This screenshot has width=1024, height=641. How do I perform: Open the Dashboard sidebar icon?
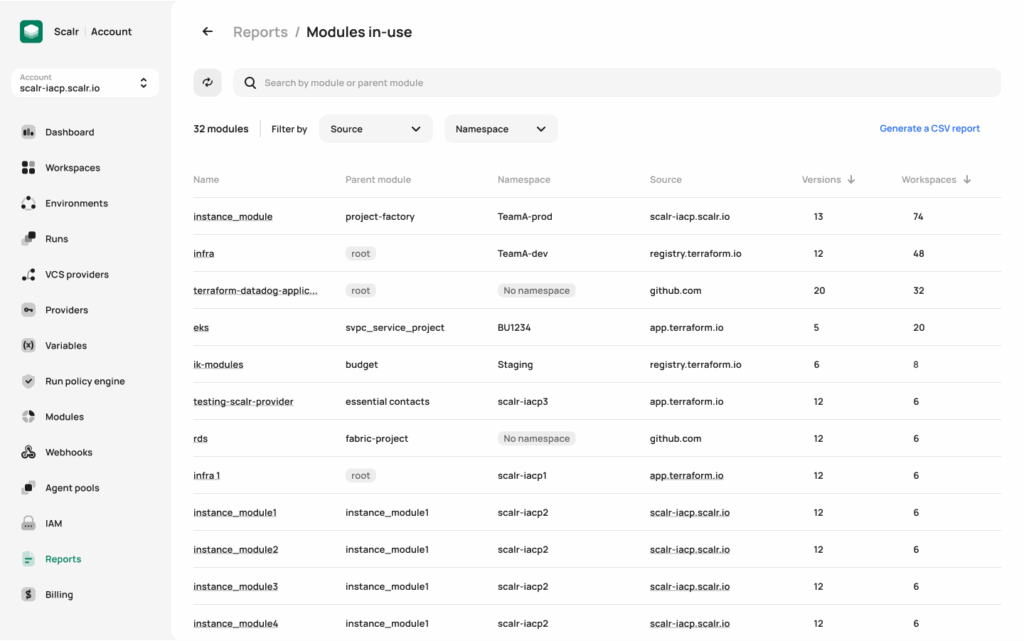(x=28, y=132)
